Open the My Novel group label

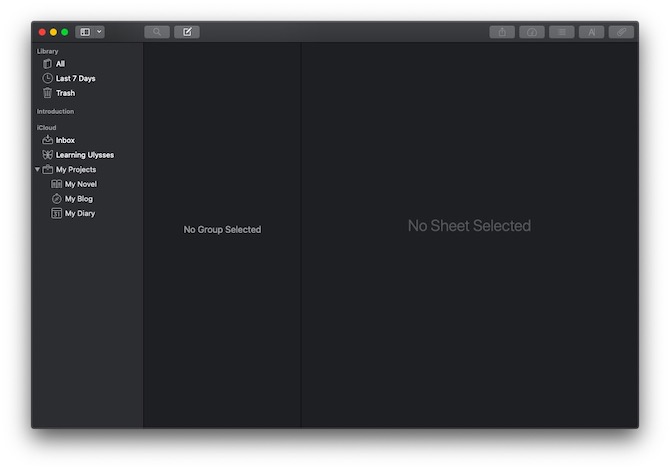coord(81,184)
